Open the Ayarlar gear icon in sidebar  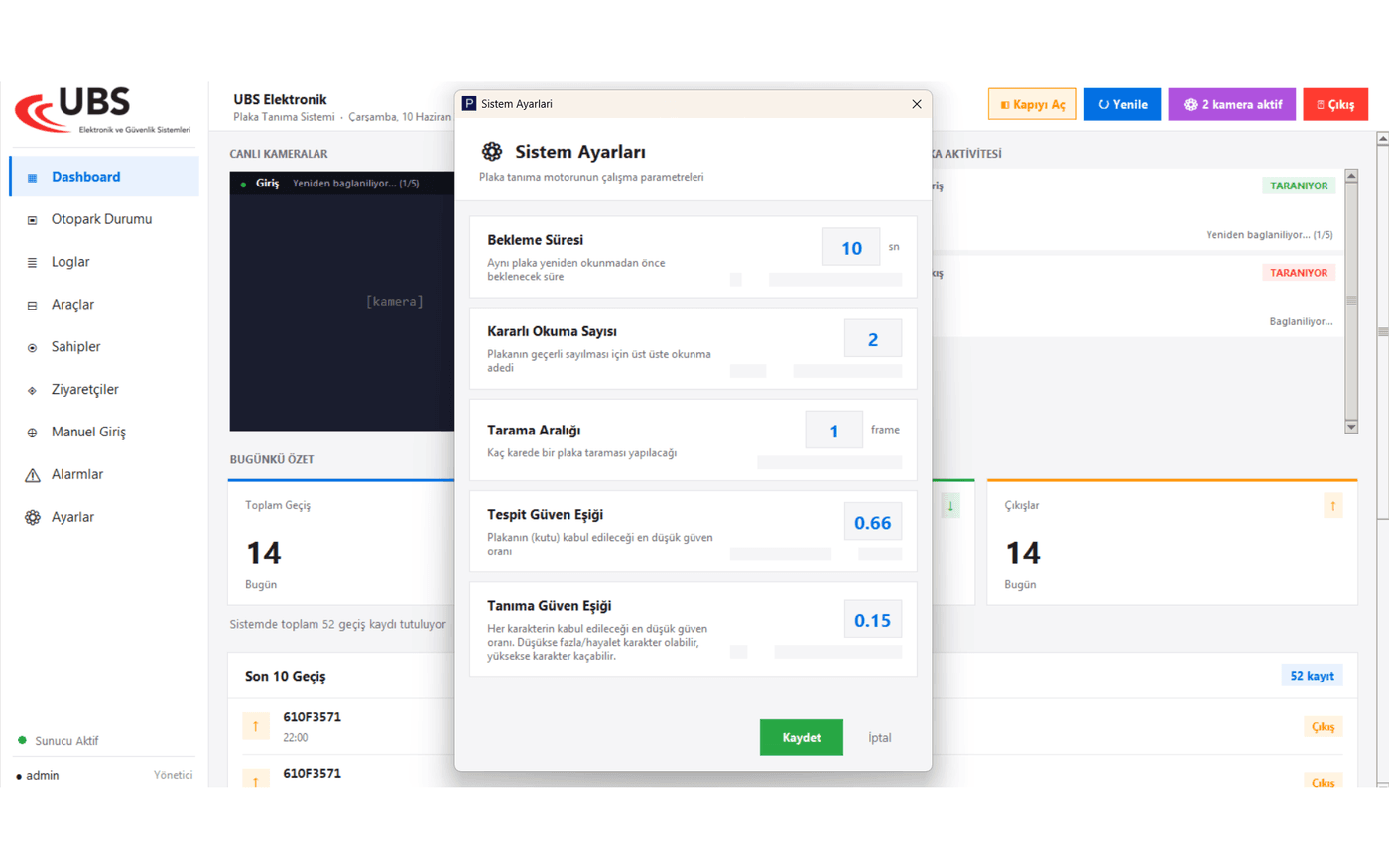coord(33,517)
